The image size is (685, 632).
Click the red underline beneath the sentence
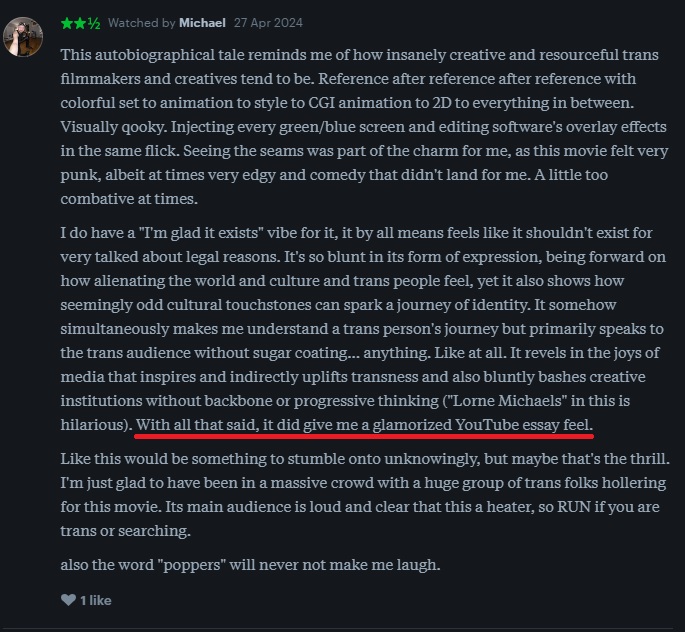364,435
